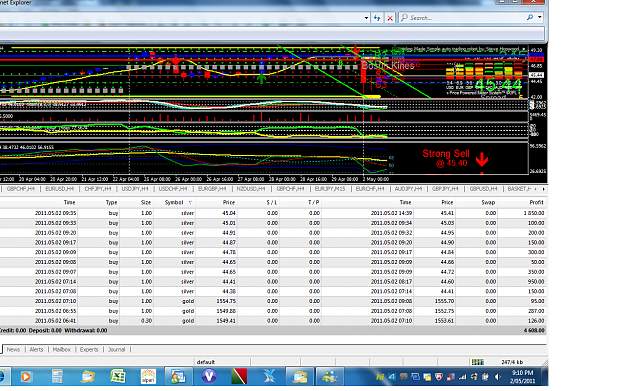Switch to the AUDJPY,H4 chart tab
625x391 pixels.
[409, 189]
